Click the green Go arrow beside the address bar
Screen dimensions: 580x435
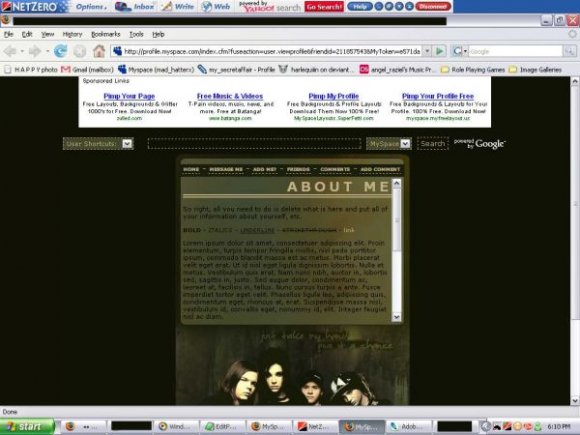point(440,51)
